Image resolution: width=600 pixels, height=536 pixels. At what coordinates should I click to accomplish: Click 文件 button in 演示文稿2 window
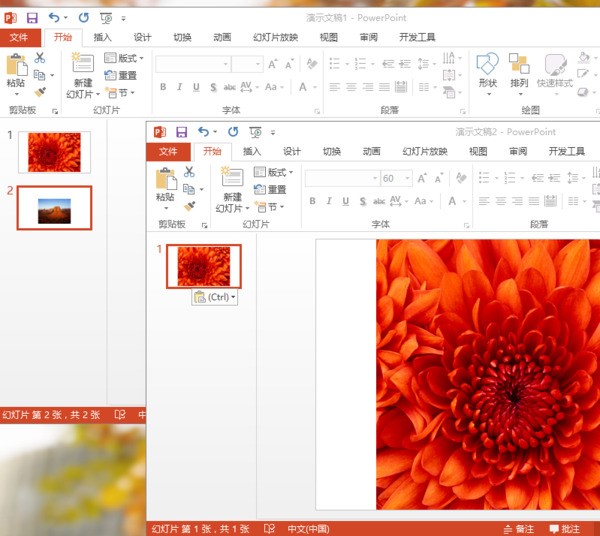167,152
